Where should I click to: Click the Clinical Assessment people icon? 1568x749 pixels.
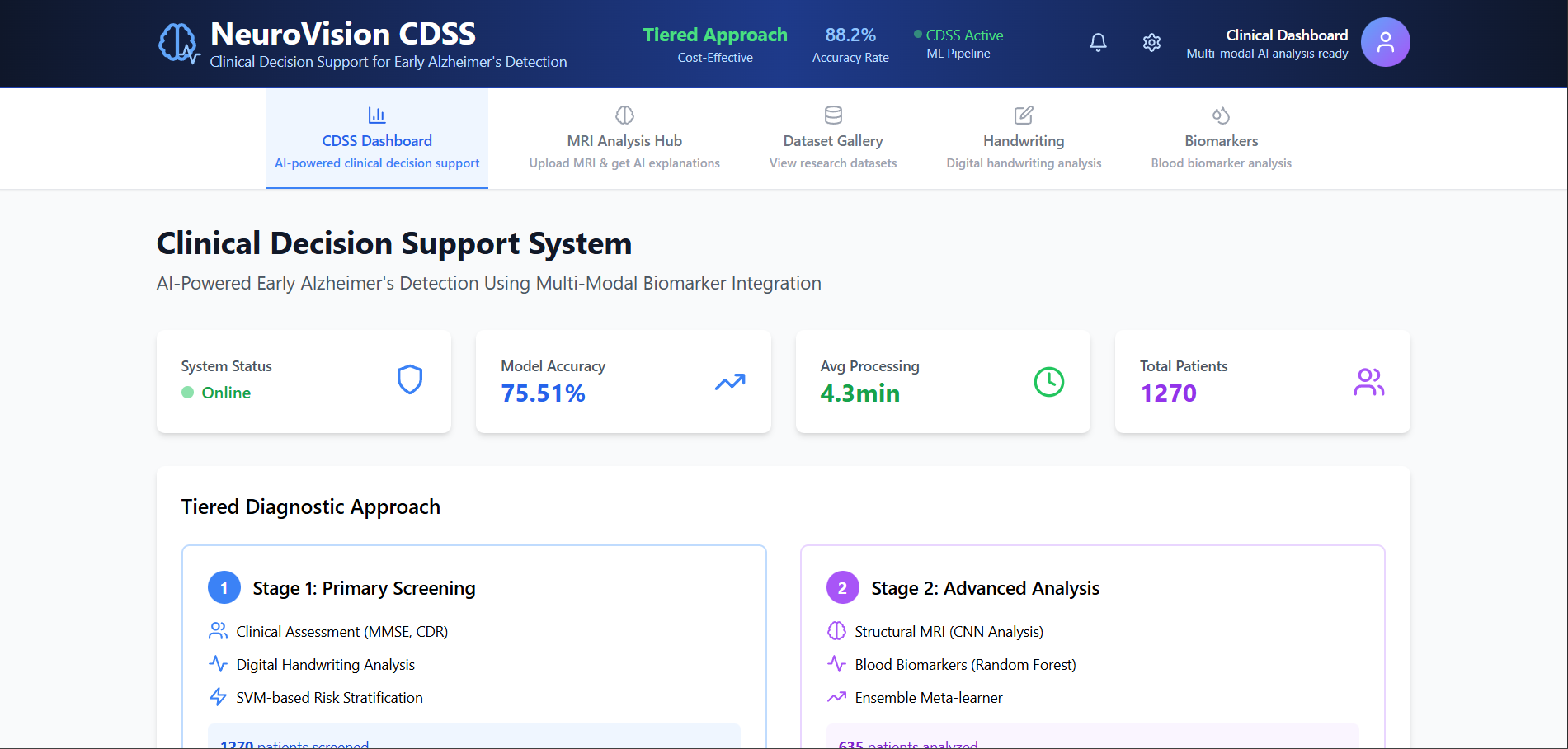point(218,631)
